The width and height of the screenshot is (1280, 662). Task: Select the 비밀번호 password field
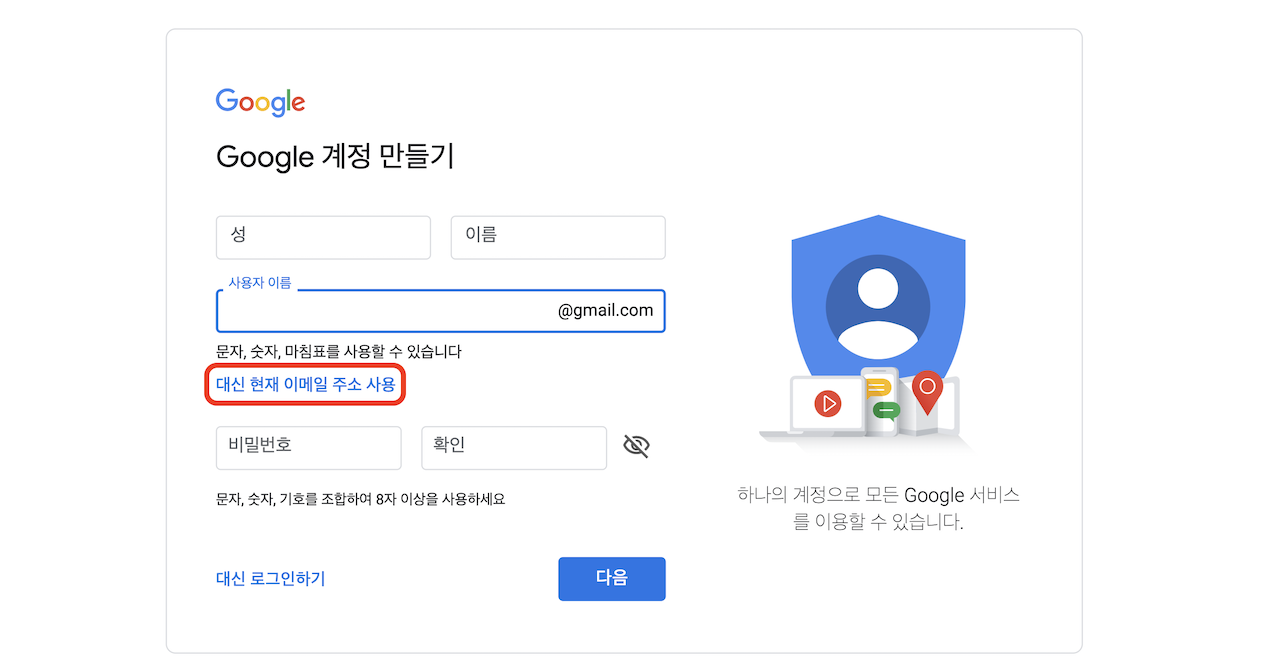point(308,447)
